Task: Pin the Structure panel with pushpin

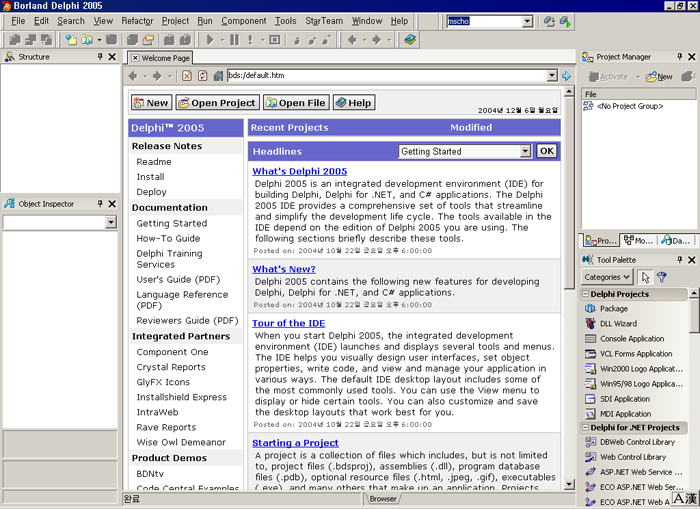Action: pyautogui.click(x=100, y=57)
